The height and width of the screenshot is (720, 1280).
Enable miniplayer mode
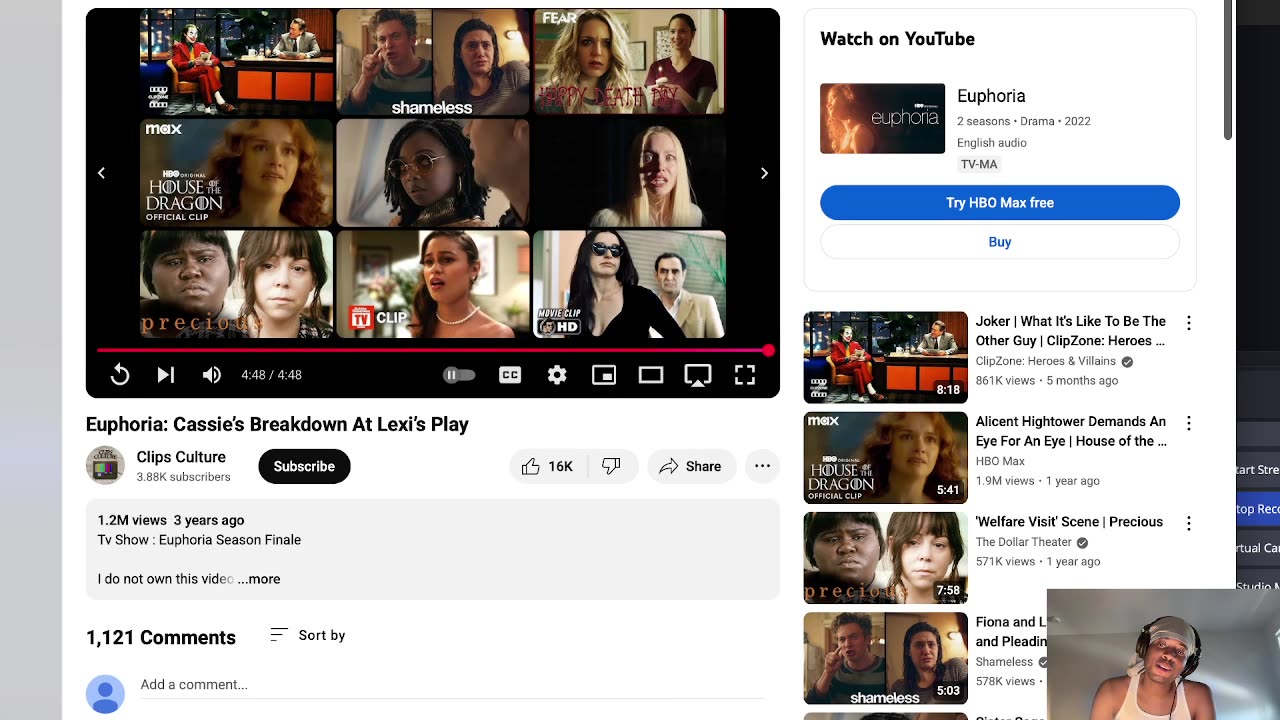pos(604,375)
